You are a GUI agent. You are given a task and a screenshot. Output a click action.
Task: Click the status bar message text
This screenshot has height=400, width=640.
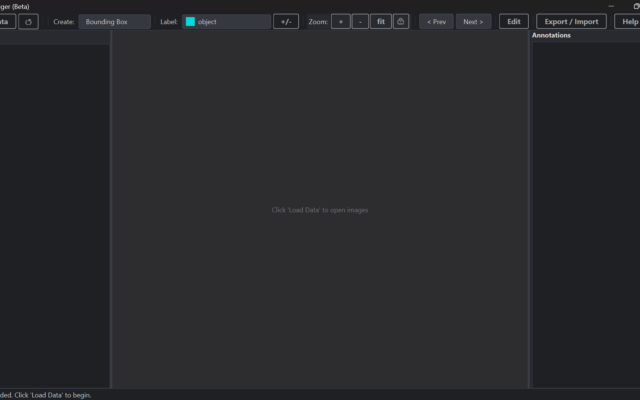coord(45,395)
